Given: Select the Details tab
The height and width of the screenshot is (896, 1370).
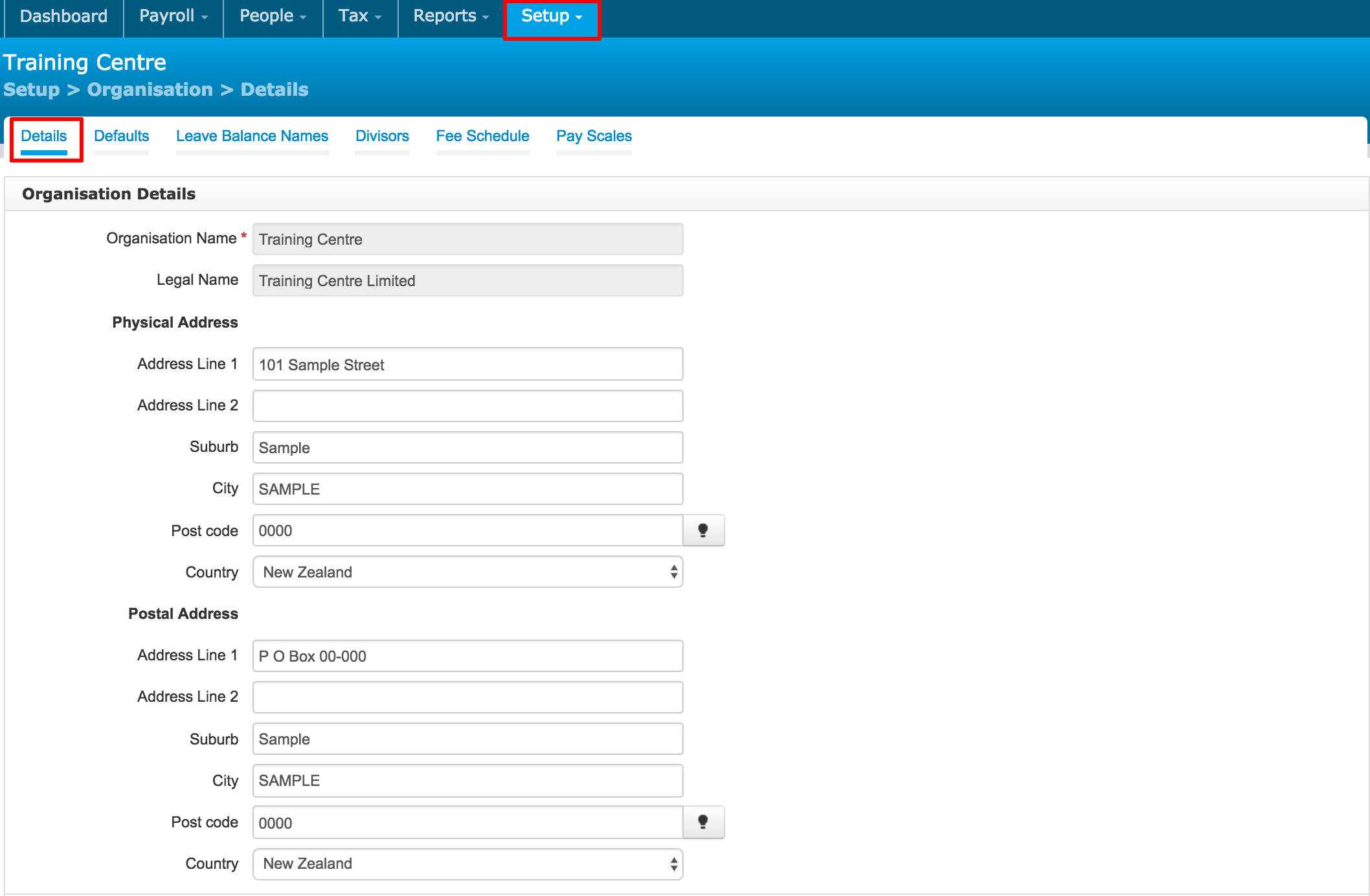Looking at the screenshot, I should (44, 136).
